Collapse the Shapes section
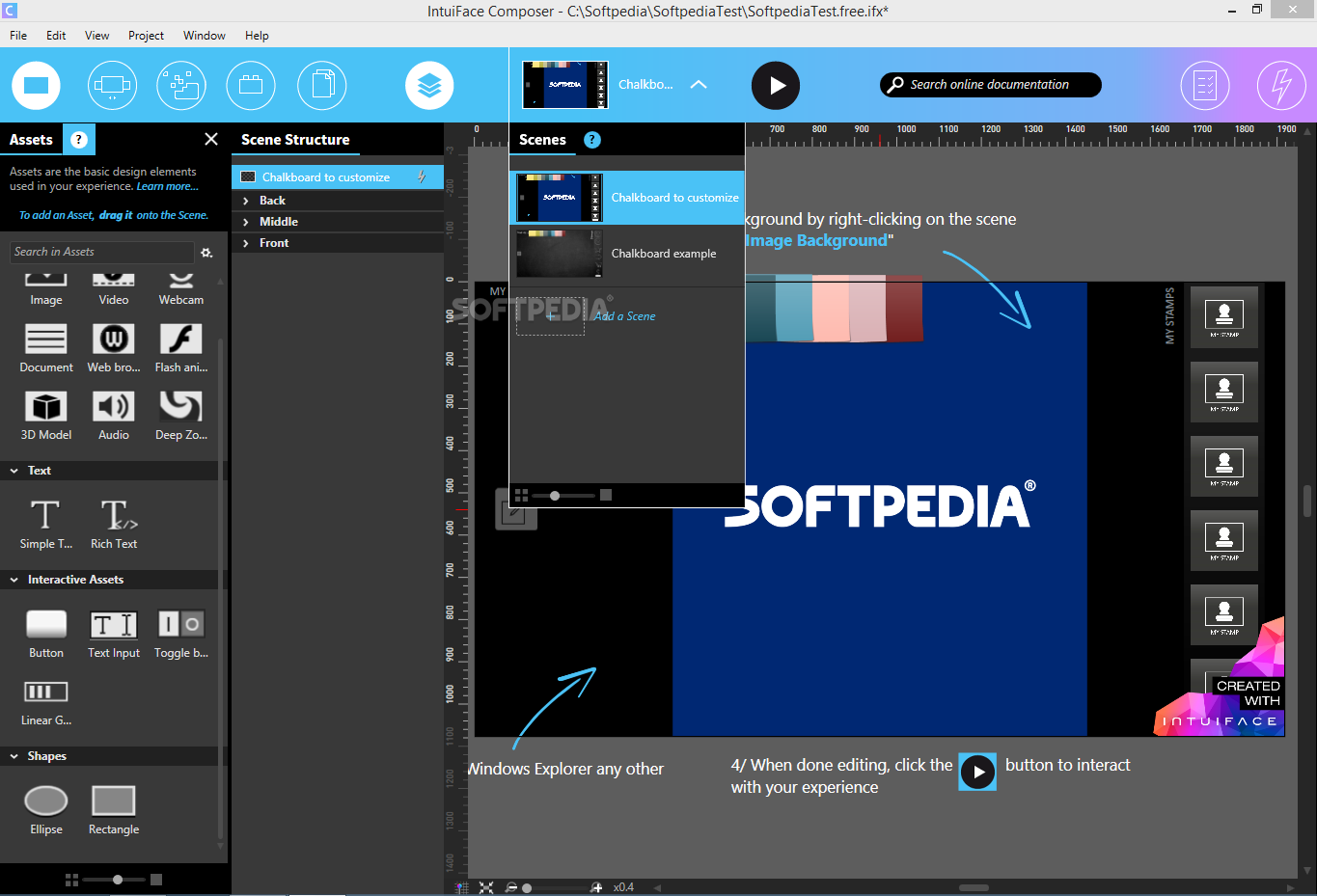This screenshot has width=1317, height=896. 14,756
